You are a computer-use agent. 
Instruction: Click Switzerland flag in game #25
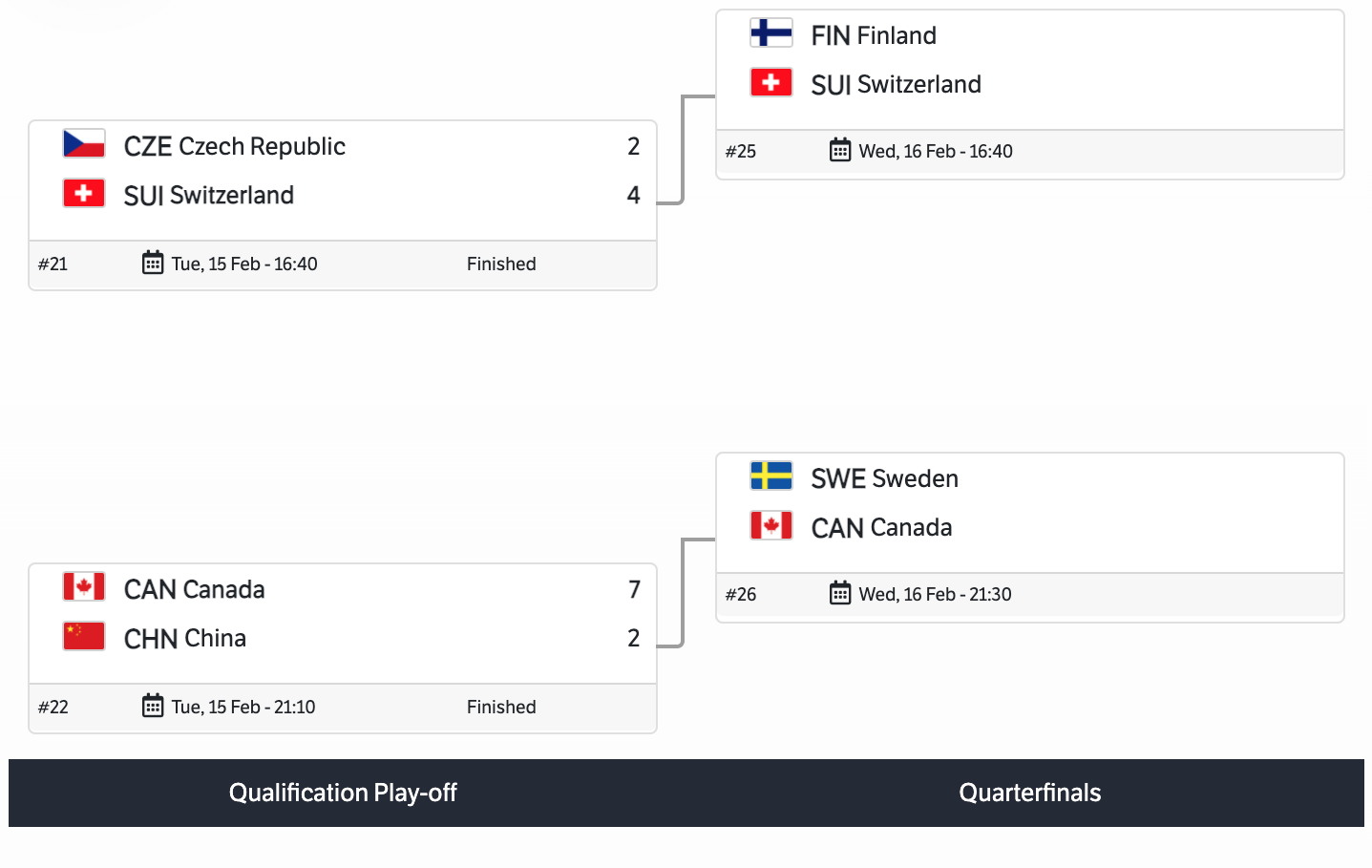(771, 82)
